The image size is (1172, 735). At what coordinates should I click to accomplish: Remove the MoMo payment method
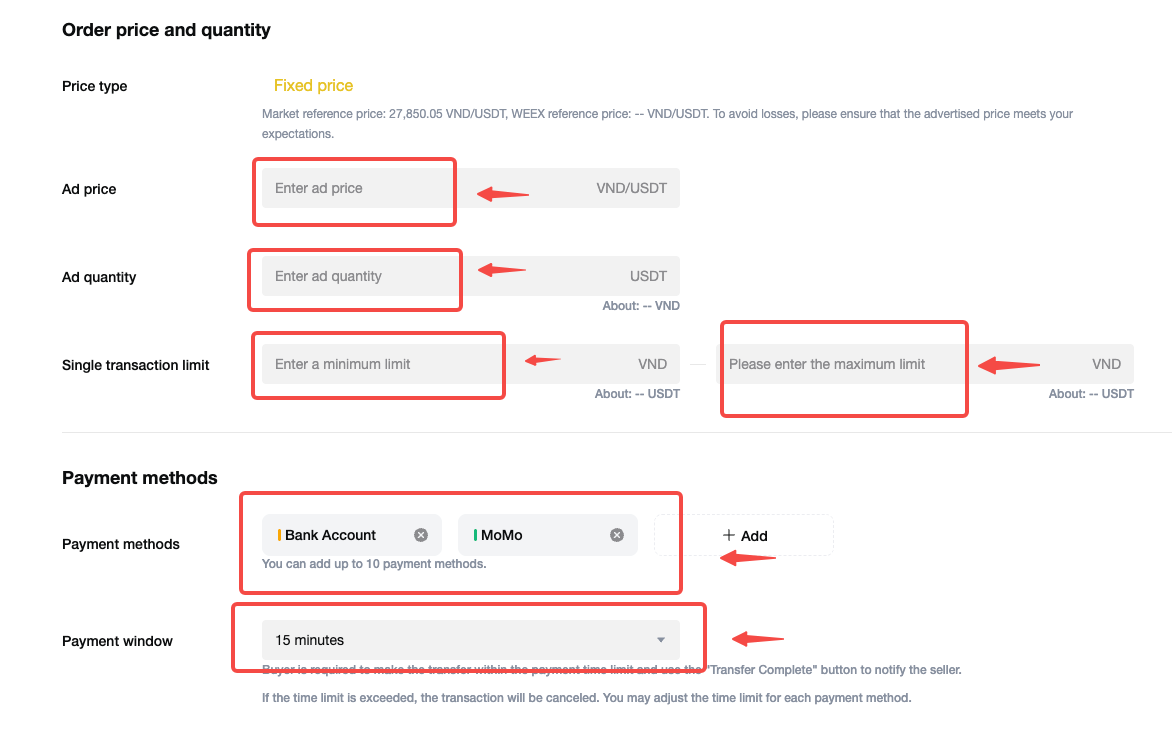pyautogui.click(x=617, y=535)
